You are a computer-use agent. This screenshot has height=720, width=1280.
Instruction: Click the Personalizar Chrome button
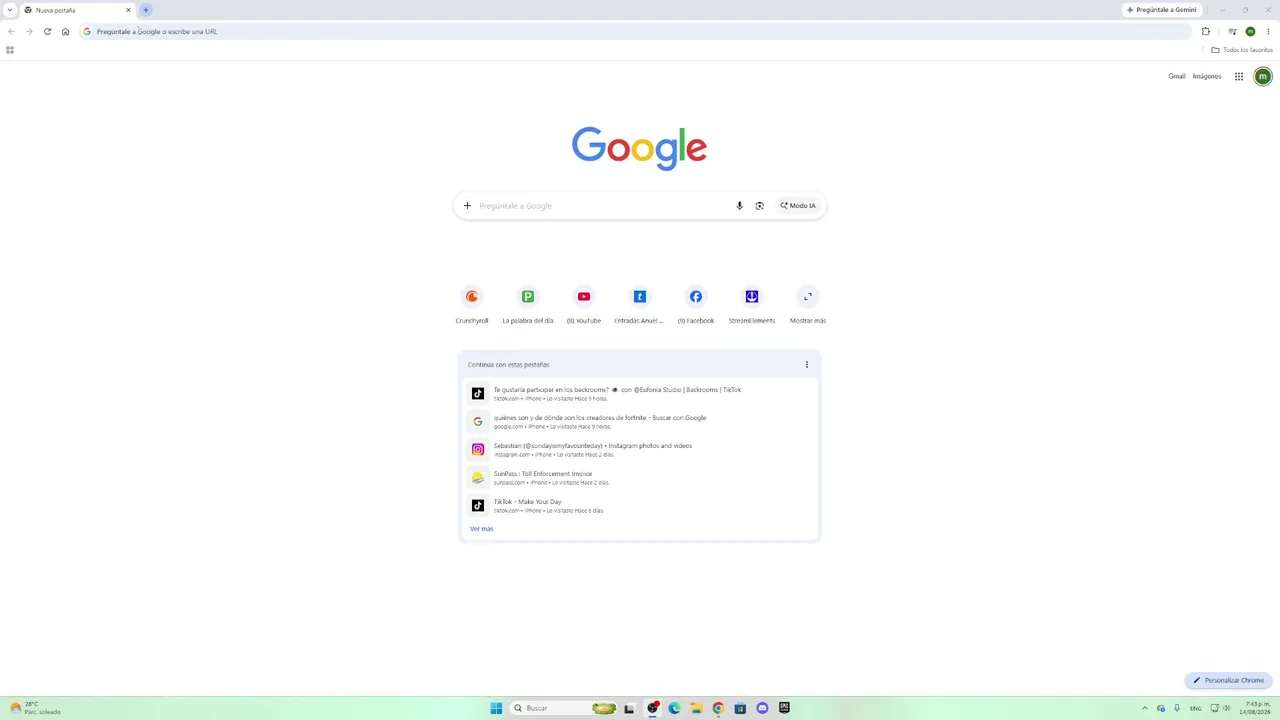point(1228,680)
